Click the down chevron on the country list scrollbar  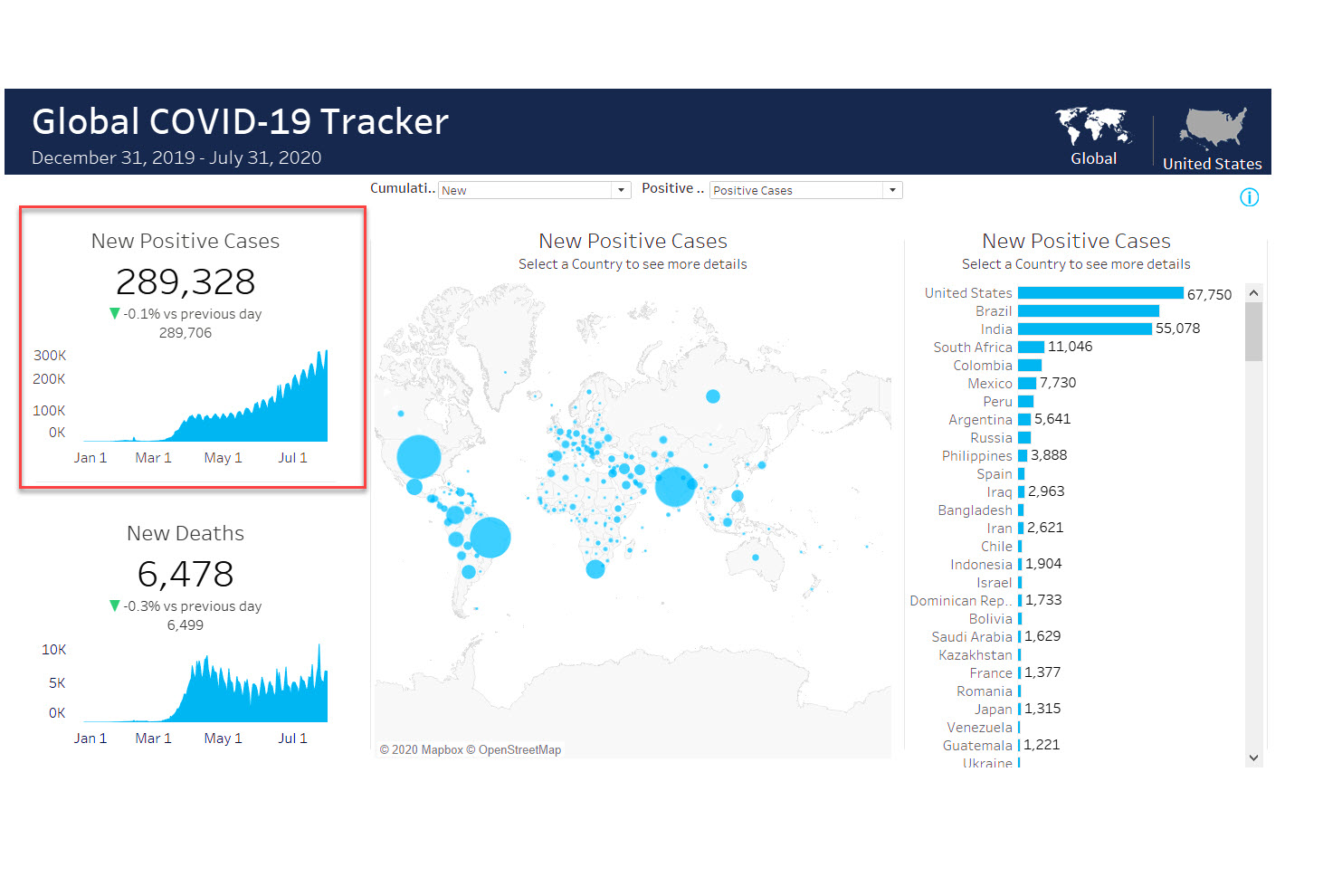(1252, 757)
